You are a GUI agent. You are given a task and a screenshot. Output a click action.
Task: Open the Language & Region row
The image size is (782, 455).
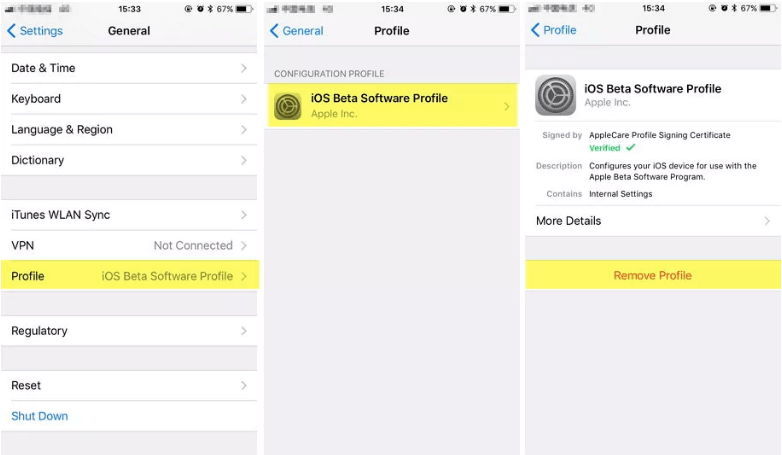[129, 130]
